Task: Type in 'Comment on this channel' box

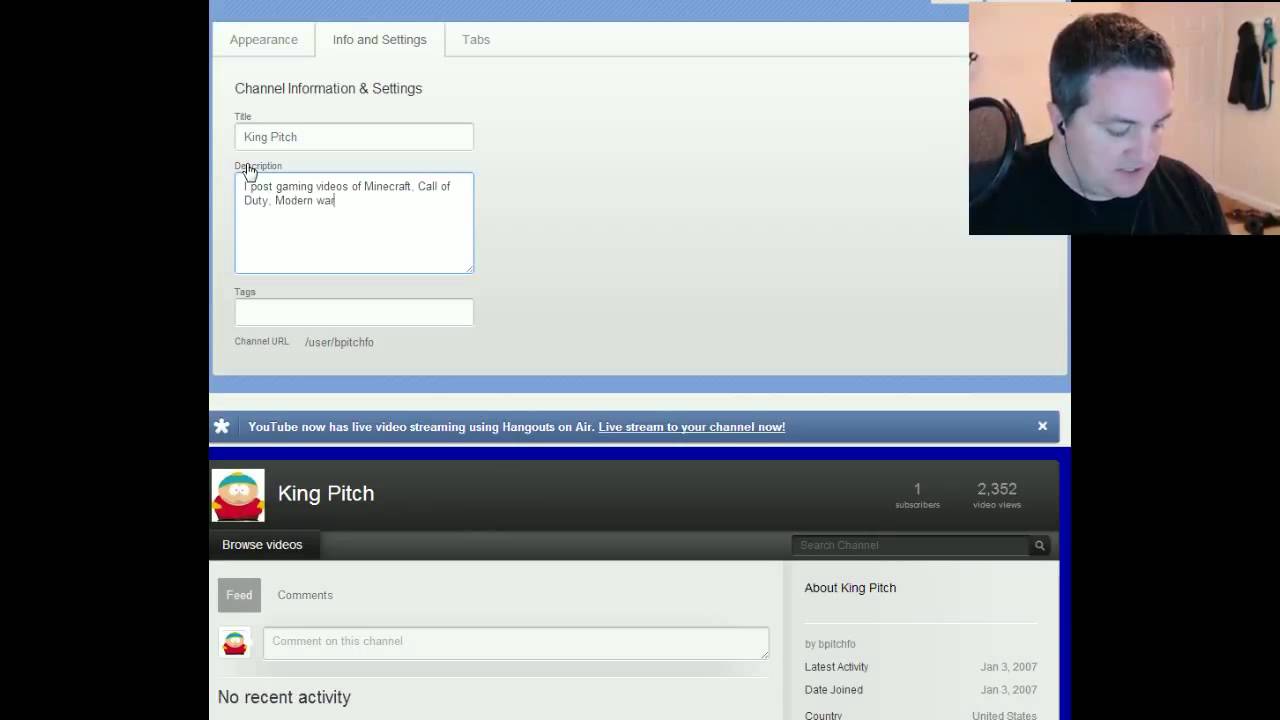Action: pos(516,643)
